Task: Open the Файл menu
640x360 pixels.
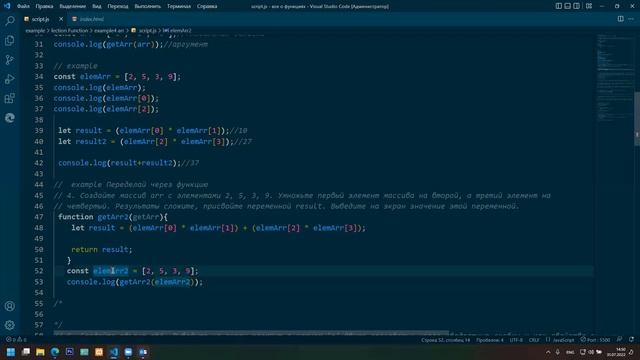Action: 23,6
